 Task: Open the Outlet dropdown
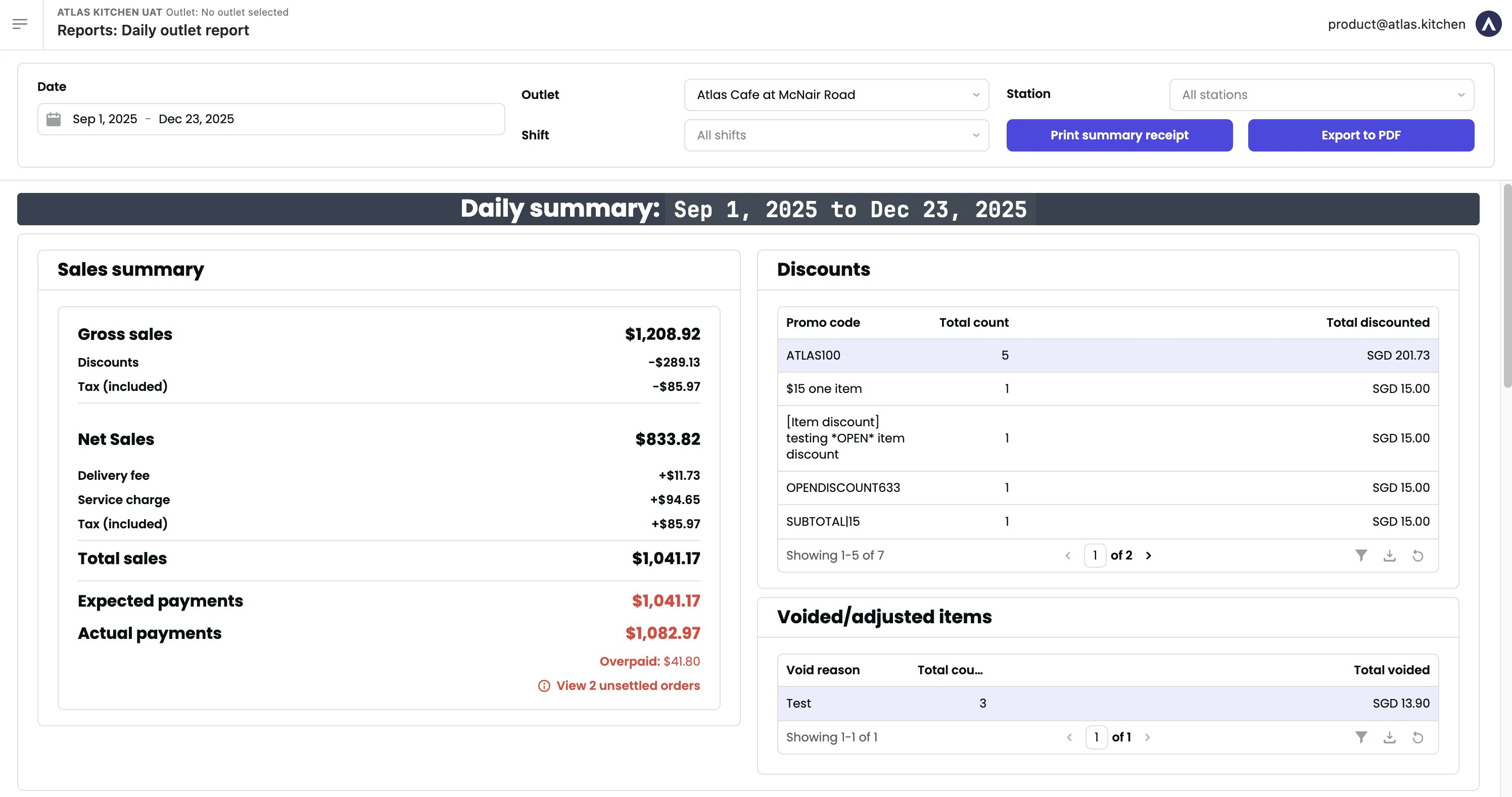tap(836, 94)
